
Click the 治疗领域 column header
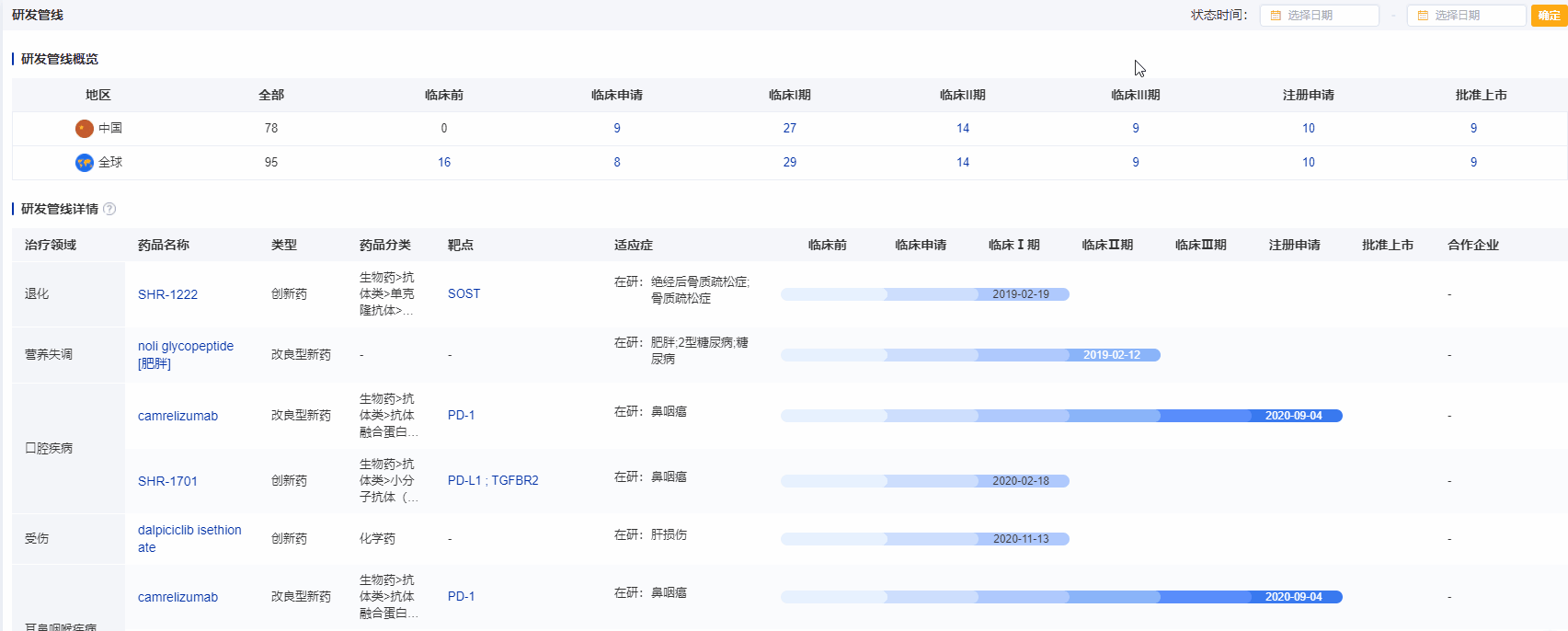51,246
